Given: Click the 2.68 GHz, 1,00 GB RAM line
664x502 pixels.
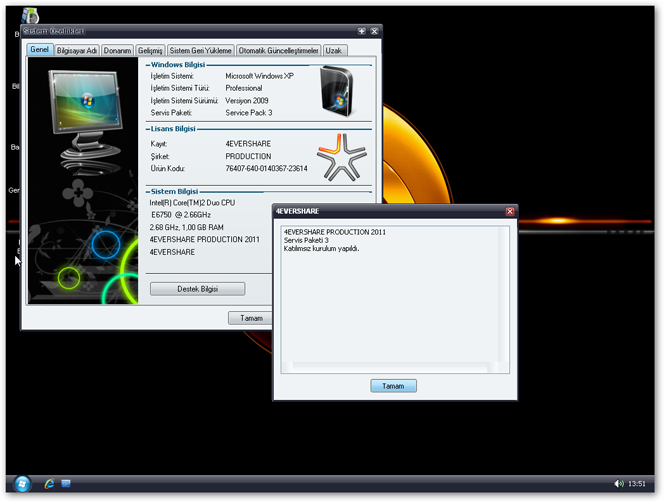Looking at the screenshot, I should coord(186,227).
